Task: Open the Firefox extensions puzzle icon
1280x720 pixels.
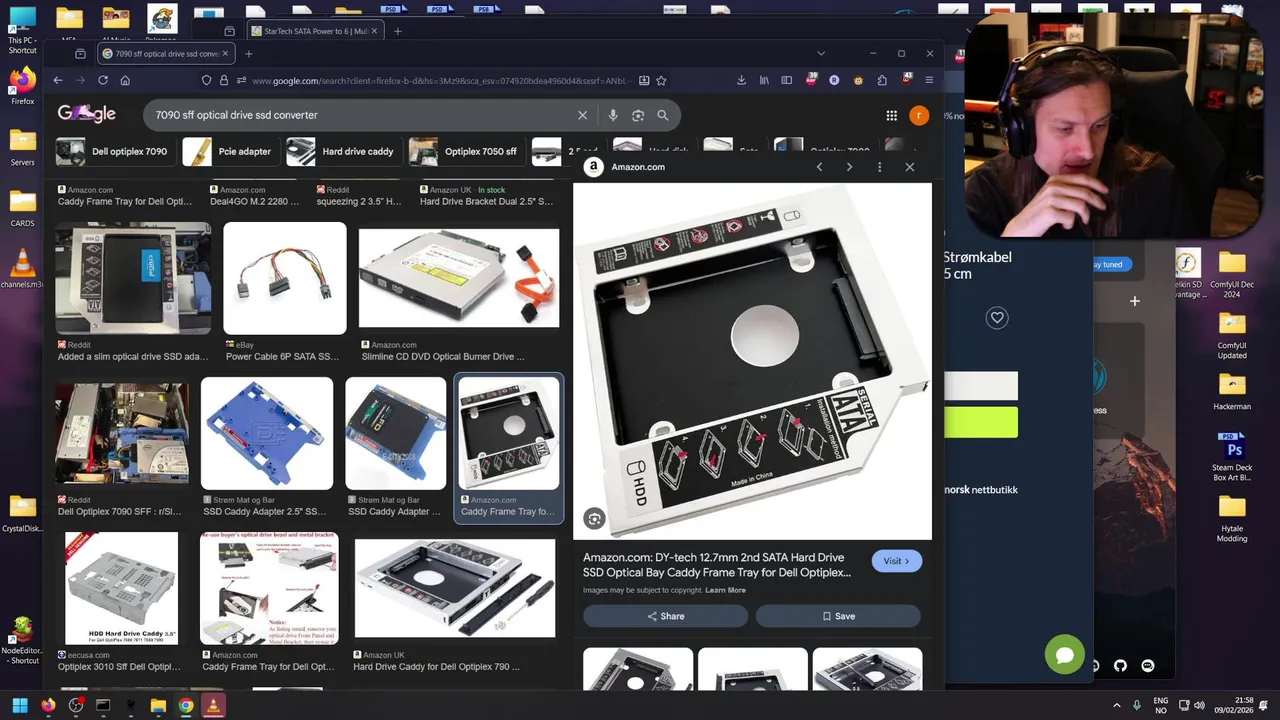Action: tap(882, 80)
